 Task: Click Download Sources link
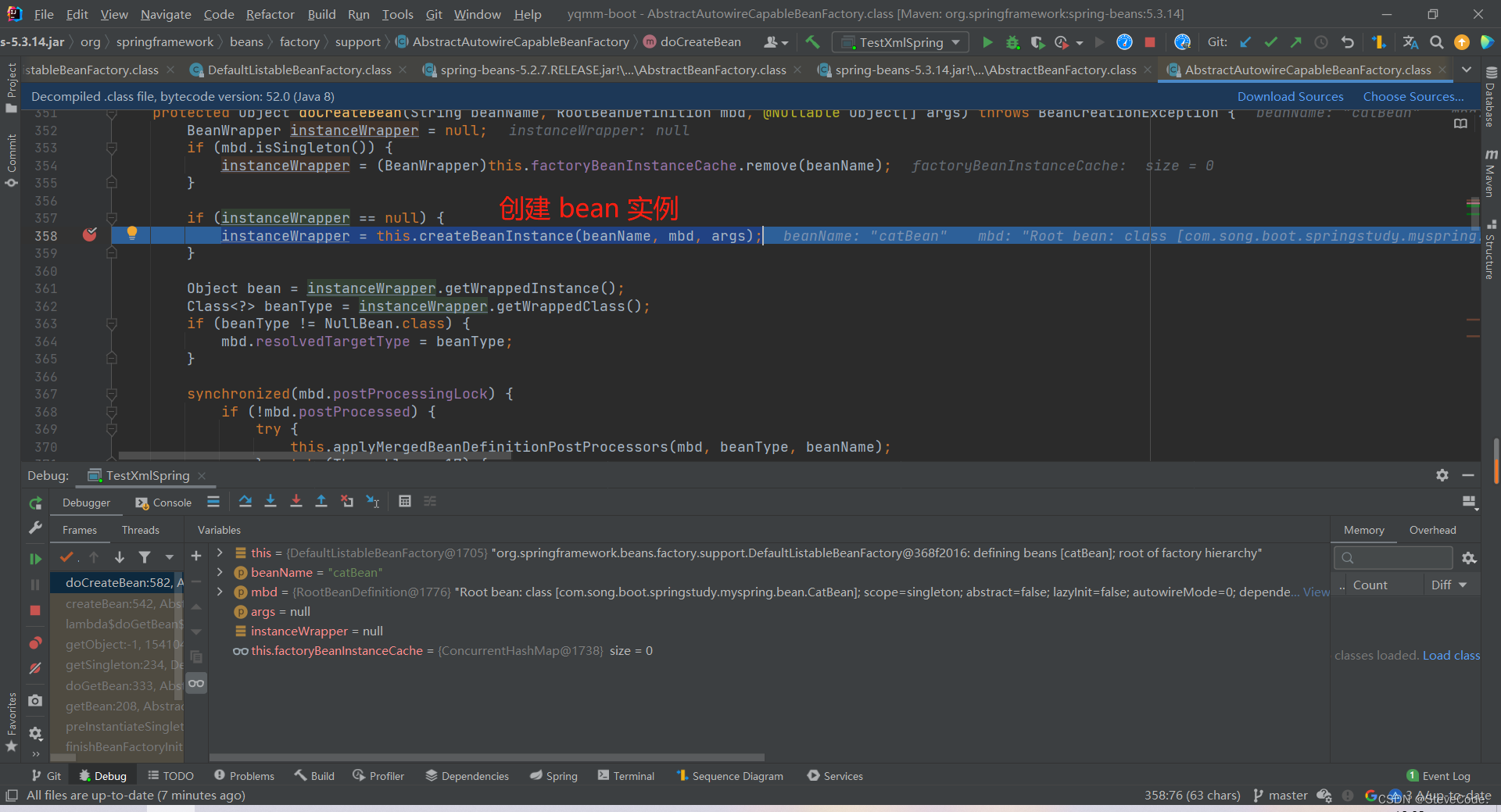coord(1290,97)
